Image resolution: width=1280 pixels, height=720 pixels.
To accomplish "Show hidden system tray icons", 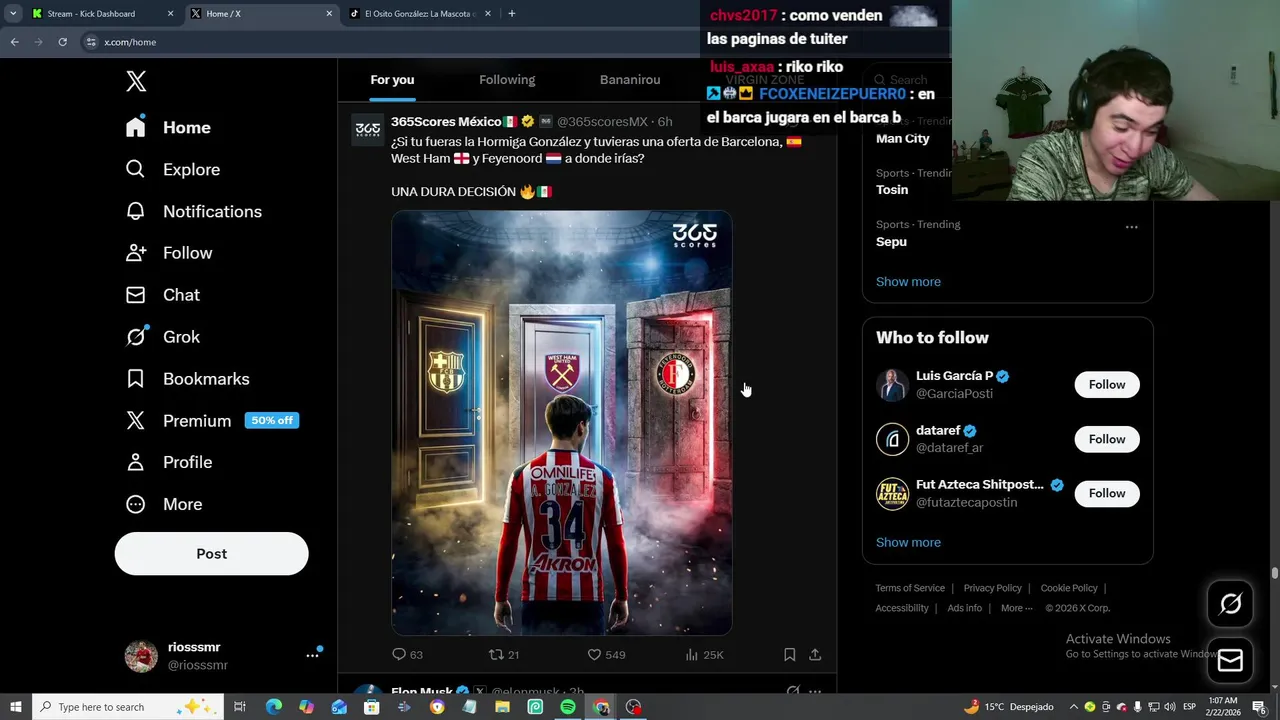I will (1074, 707).
